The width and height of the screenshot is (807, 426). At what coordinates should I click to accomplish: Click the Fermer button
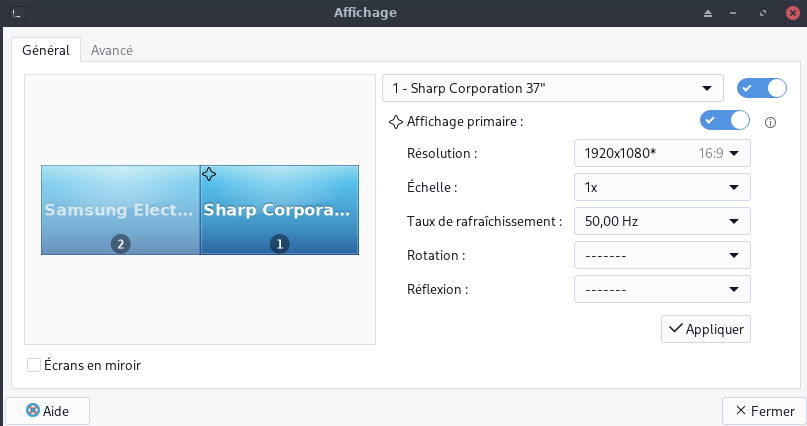[764, 410]
